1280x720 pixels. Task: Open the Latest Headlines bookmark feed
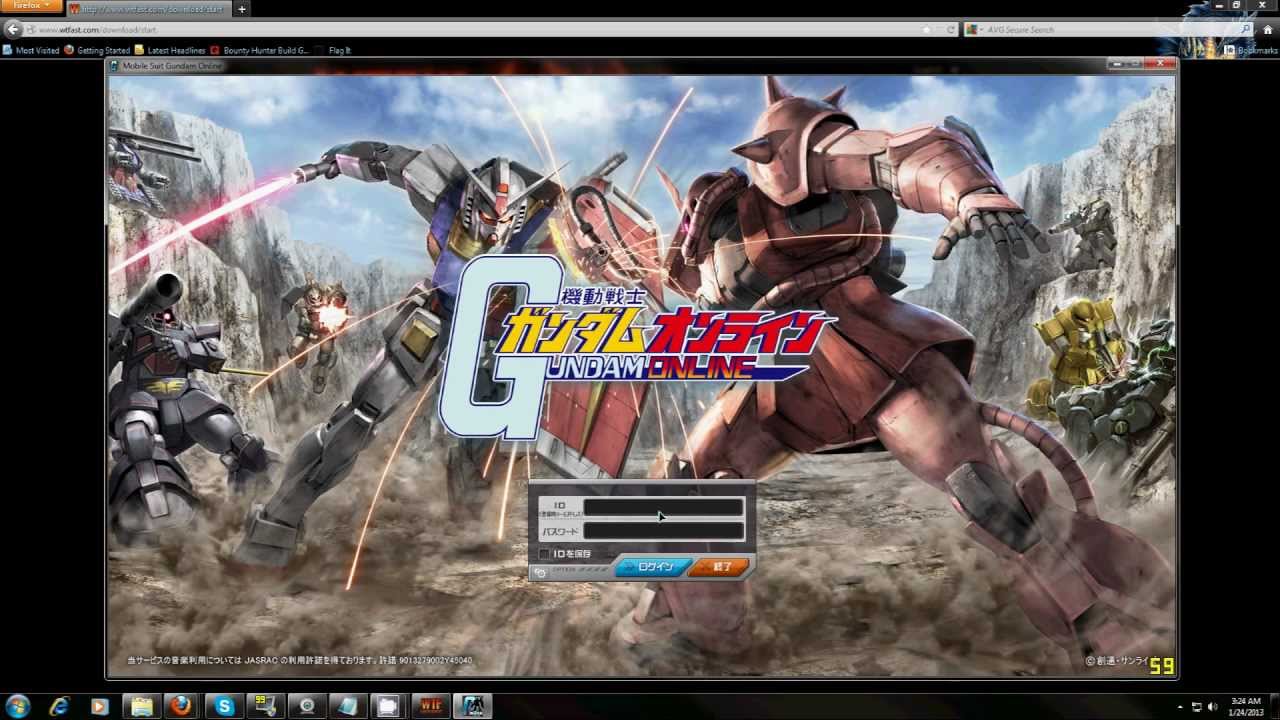click(170, 50)
